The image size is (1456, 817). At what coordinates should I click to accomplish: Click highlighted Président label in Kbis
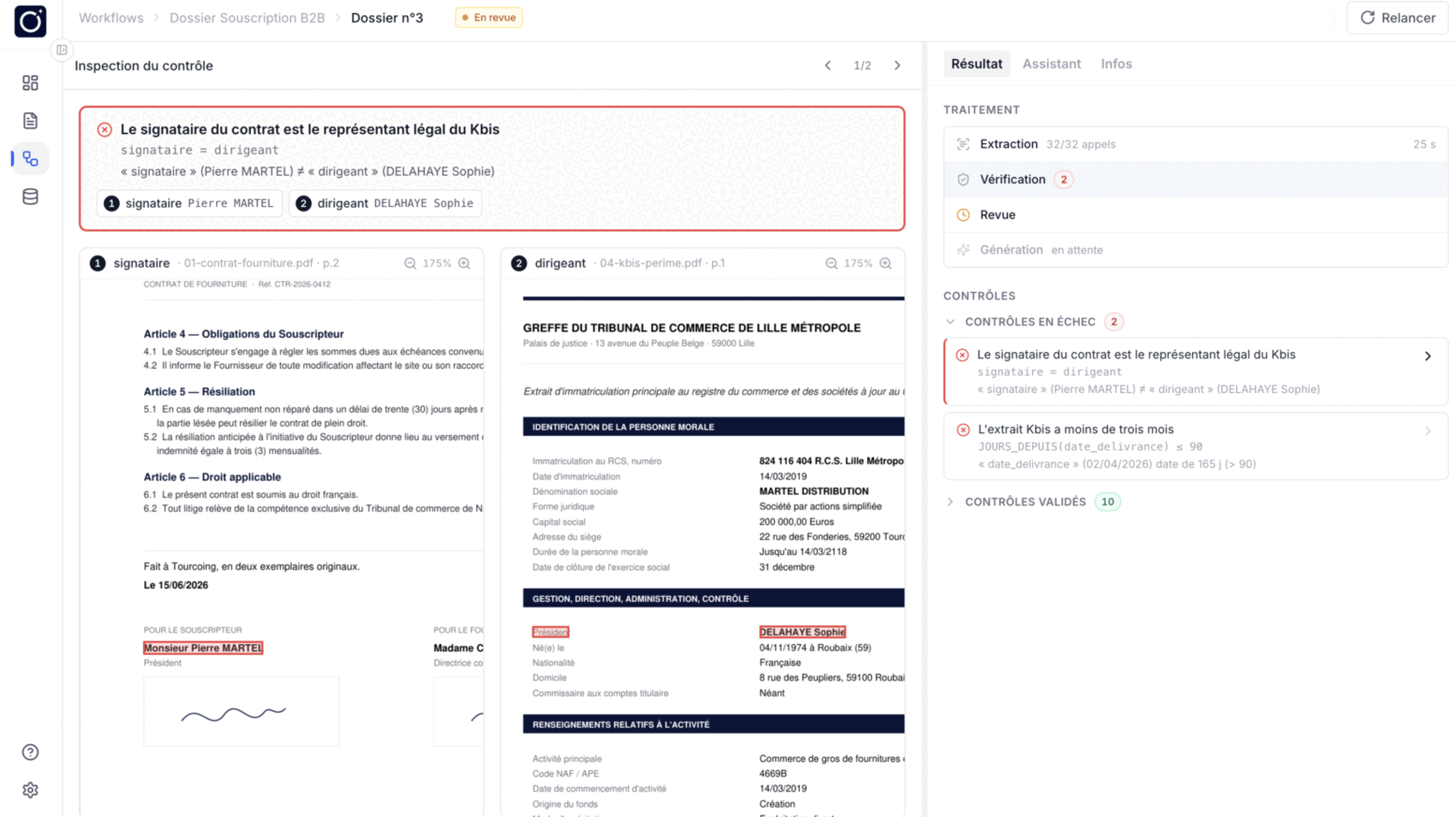pos(550,632)
